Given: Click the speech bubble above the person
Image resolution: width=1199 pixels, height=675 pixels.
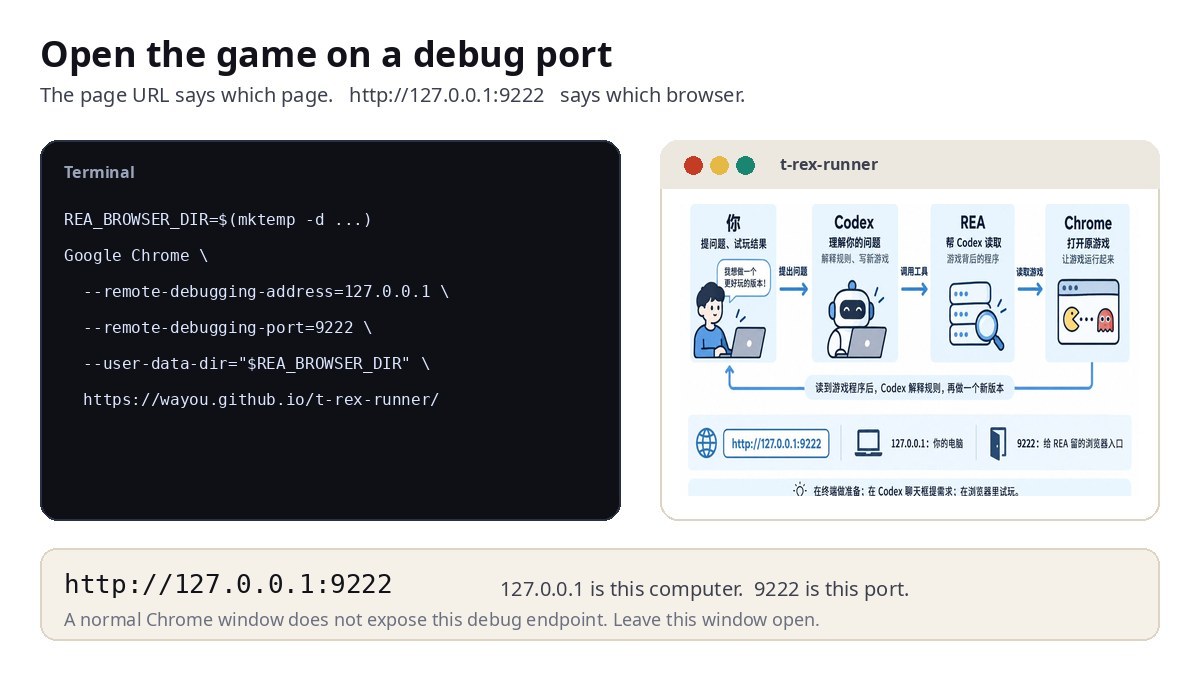Looking at the screenshot, I should tap(743, 277).
